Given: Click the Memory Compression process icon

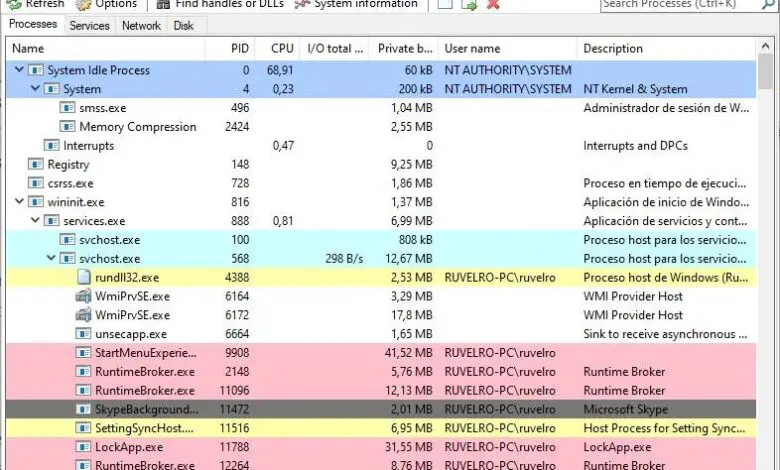Looking at the screenshot, I should click(67, 127).
